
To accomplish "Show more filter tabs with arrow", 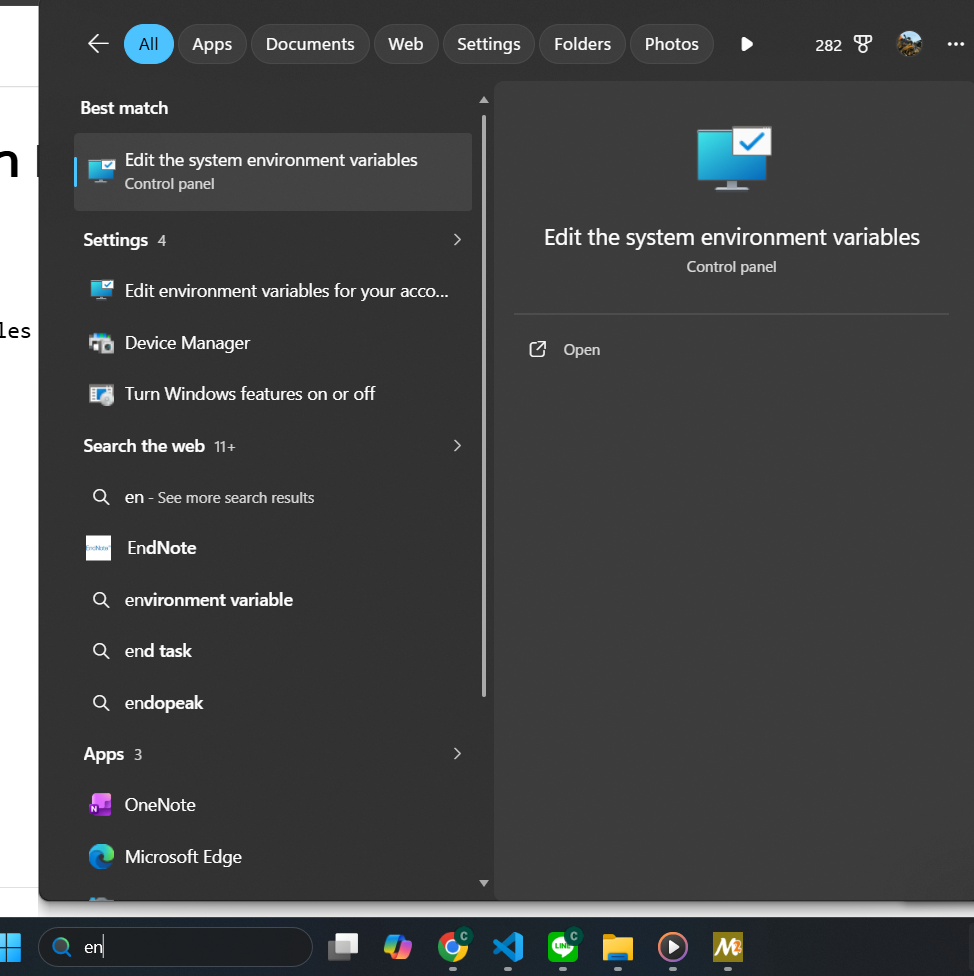I will coord(746,44).
